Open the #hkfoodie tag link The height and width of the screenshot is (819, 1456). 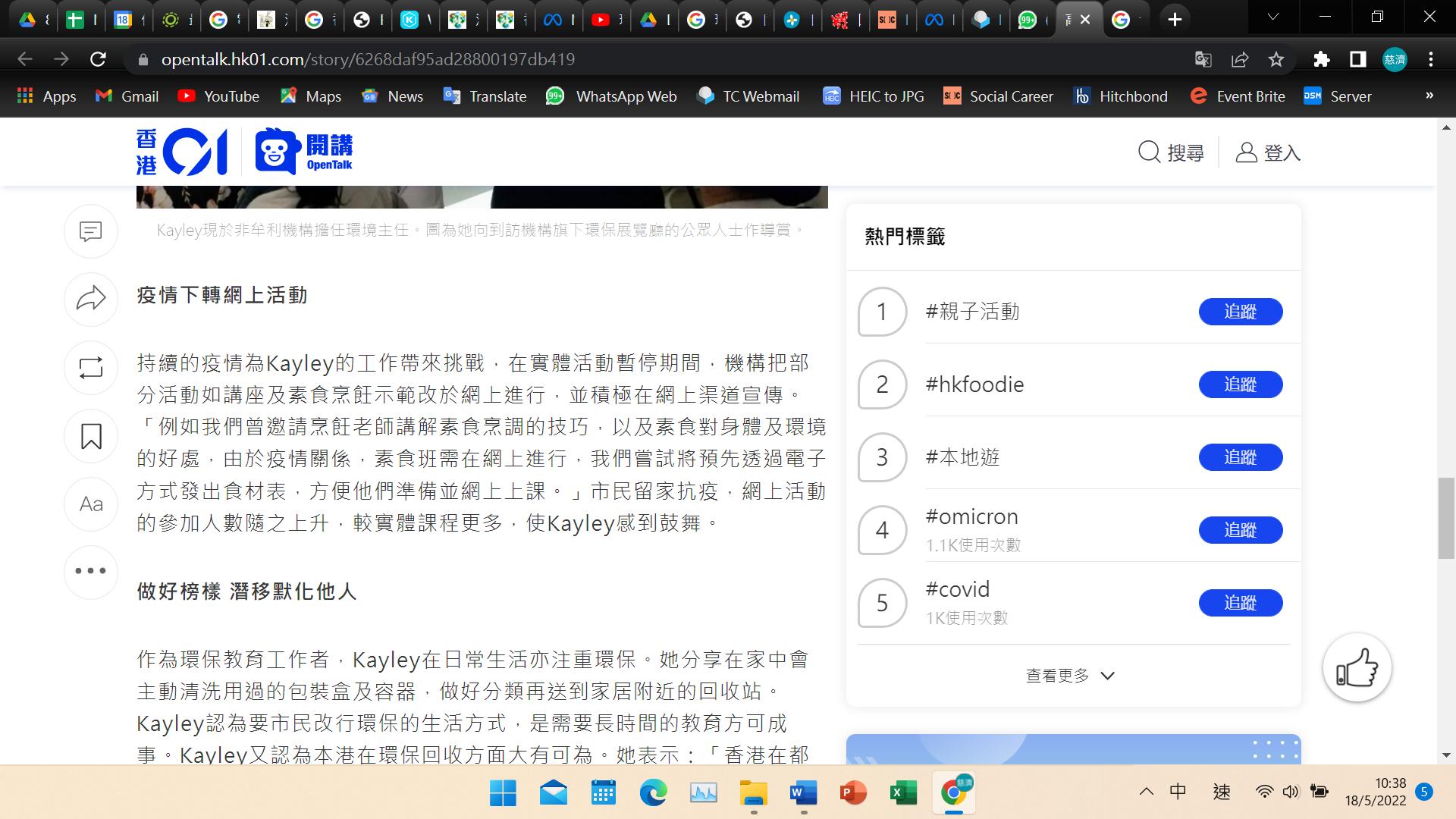pyautogui.click(x=974, y=384)
